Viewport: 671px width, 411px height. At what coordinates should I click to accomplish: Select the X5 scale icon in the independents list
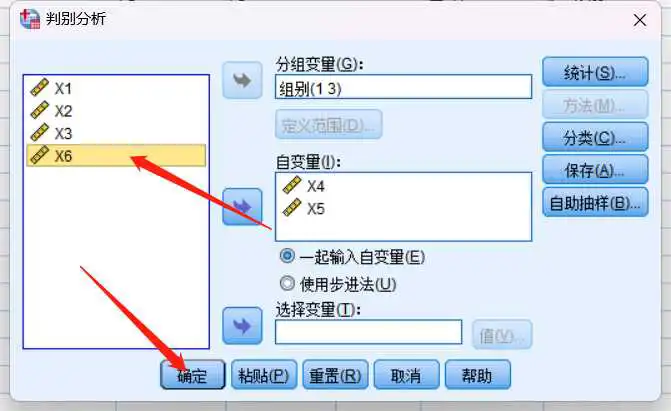pos(292,208)
